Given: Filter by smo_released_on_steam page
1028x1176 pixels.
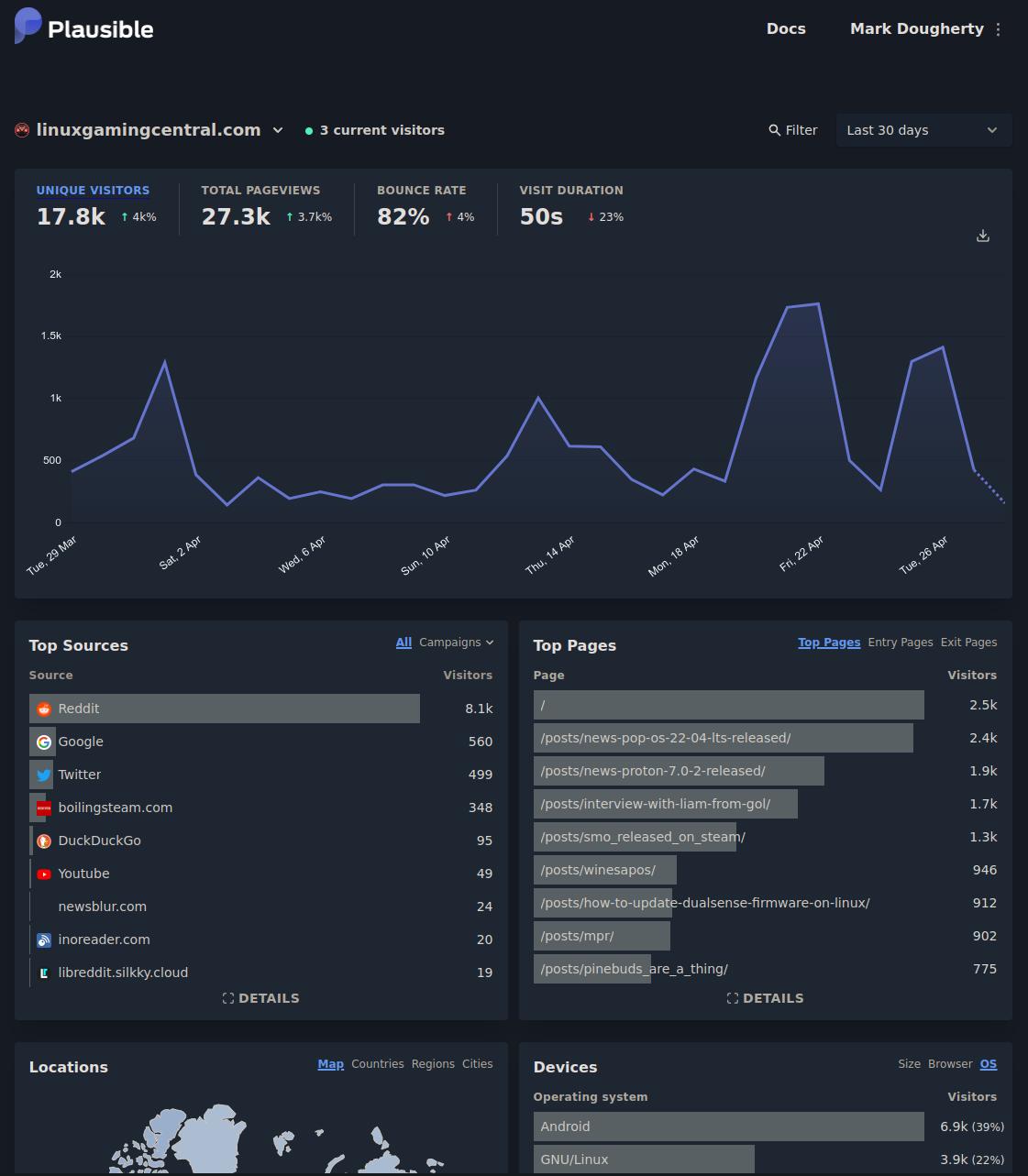Looking at the screenshot, I should coord(766,837).
